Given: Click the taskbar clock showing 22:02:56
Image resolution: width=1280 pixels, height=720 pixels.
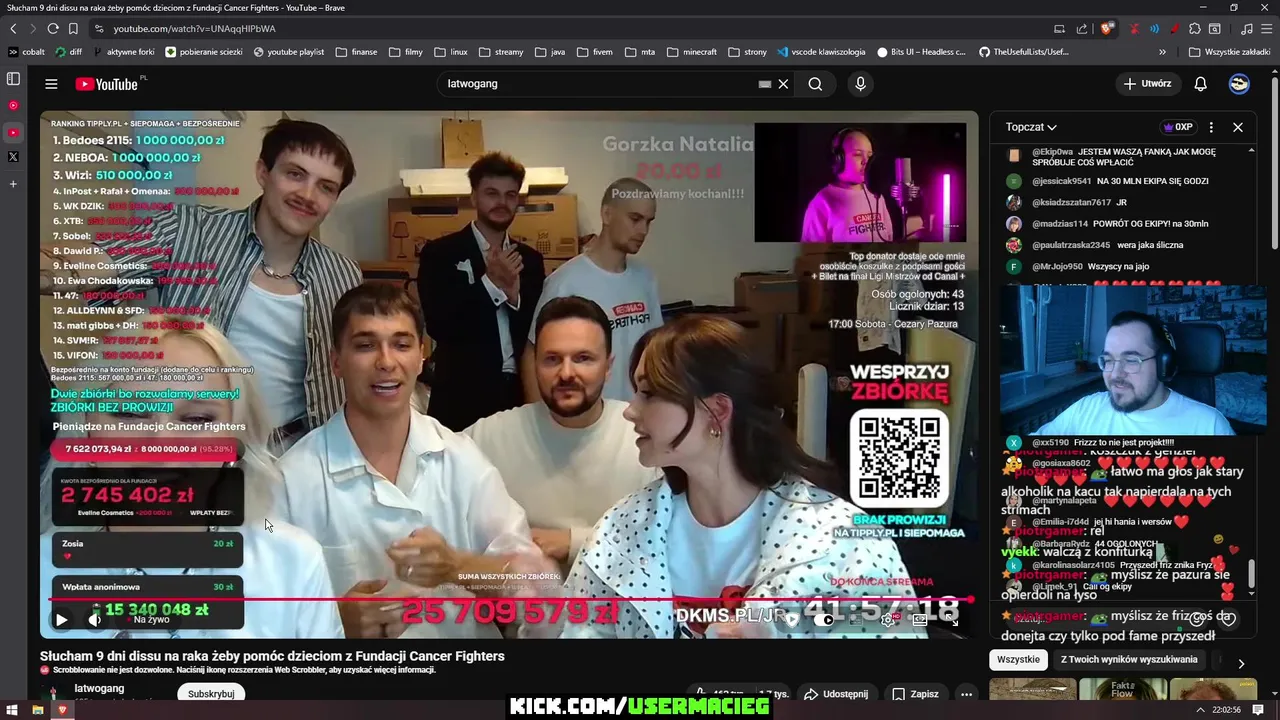Looking at the screenshot, I should 1226,710.
